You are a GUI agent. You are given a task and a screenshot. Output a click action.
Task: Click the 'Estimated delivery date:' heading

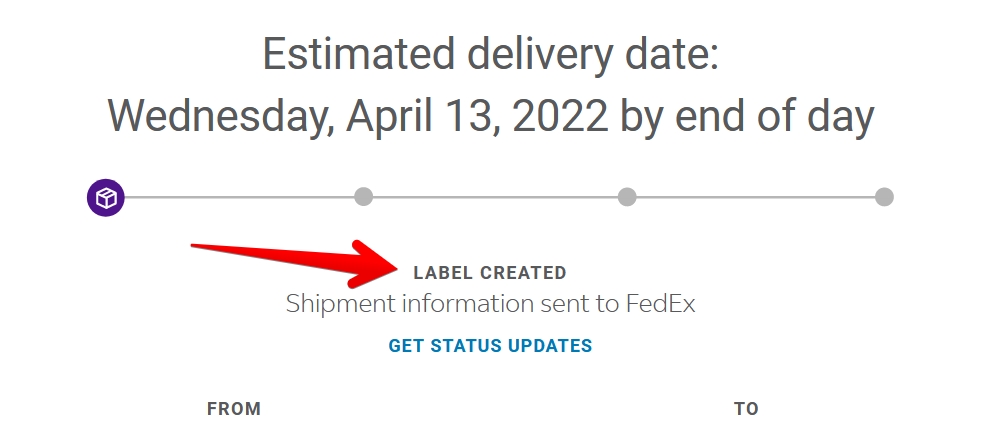tap(490, 54)
